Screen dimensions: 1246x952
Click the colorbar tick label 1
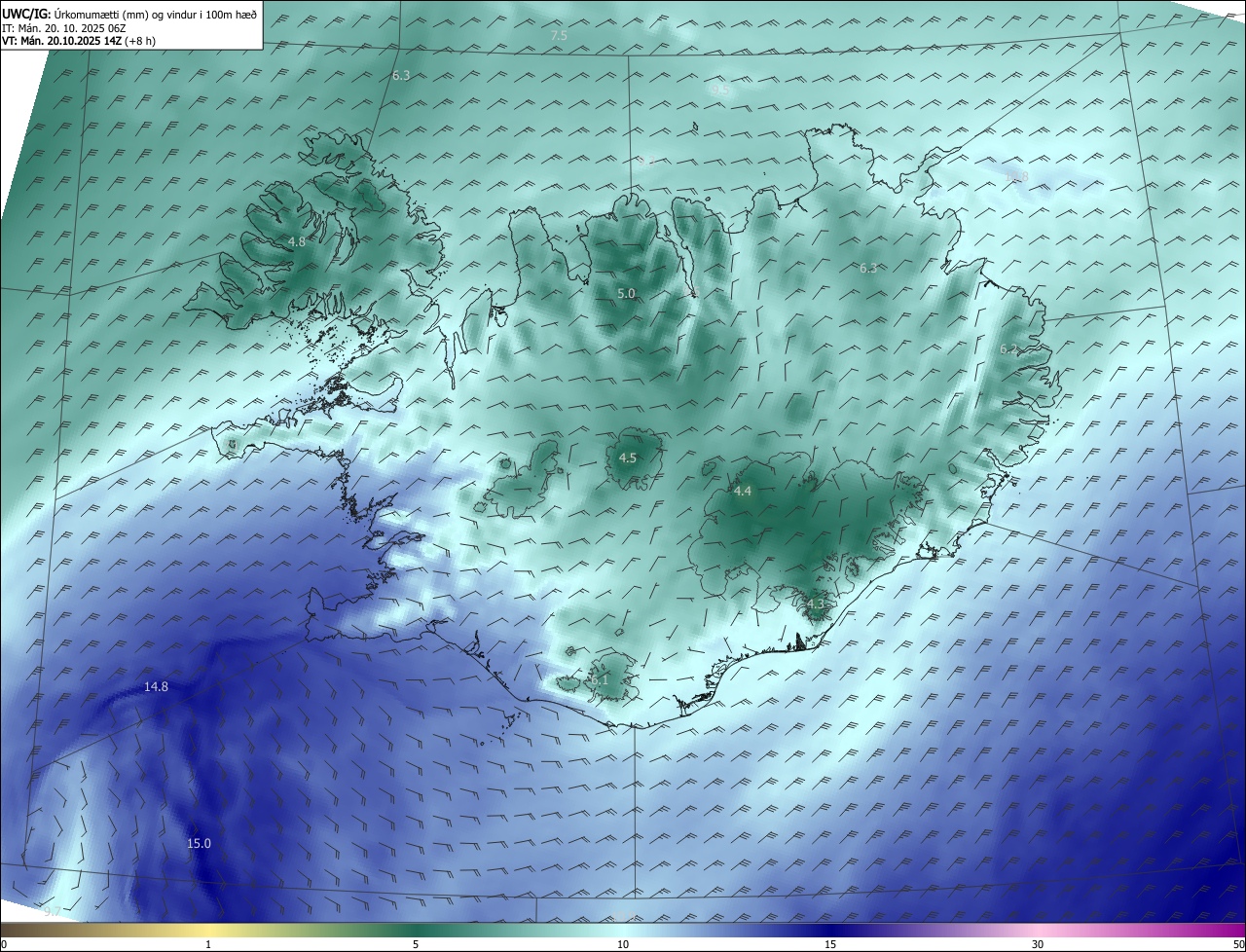(208, 944)
